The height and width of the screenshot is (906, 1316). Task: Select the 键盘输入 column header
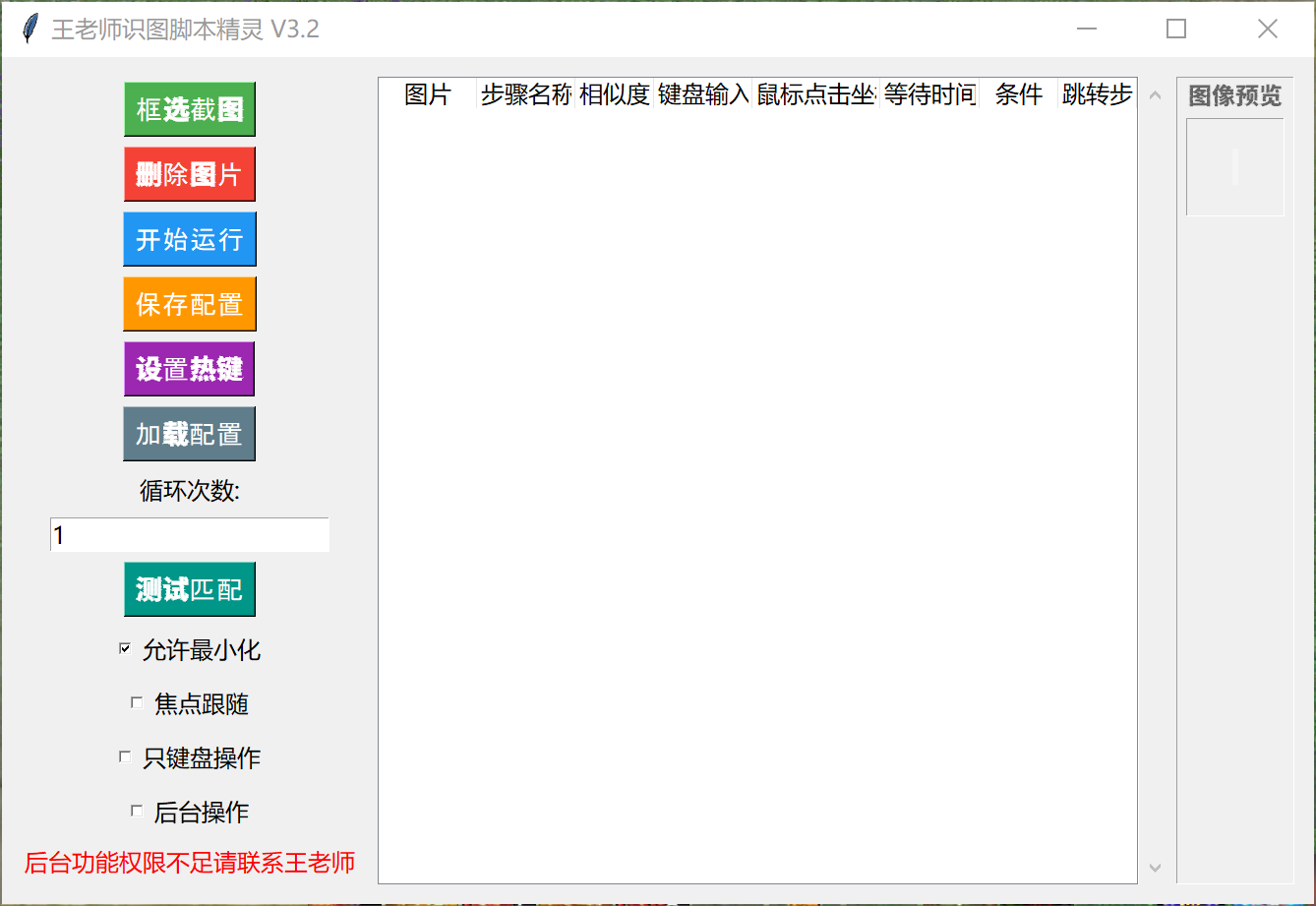tap(703, 94)
